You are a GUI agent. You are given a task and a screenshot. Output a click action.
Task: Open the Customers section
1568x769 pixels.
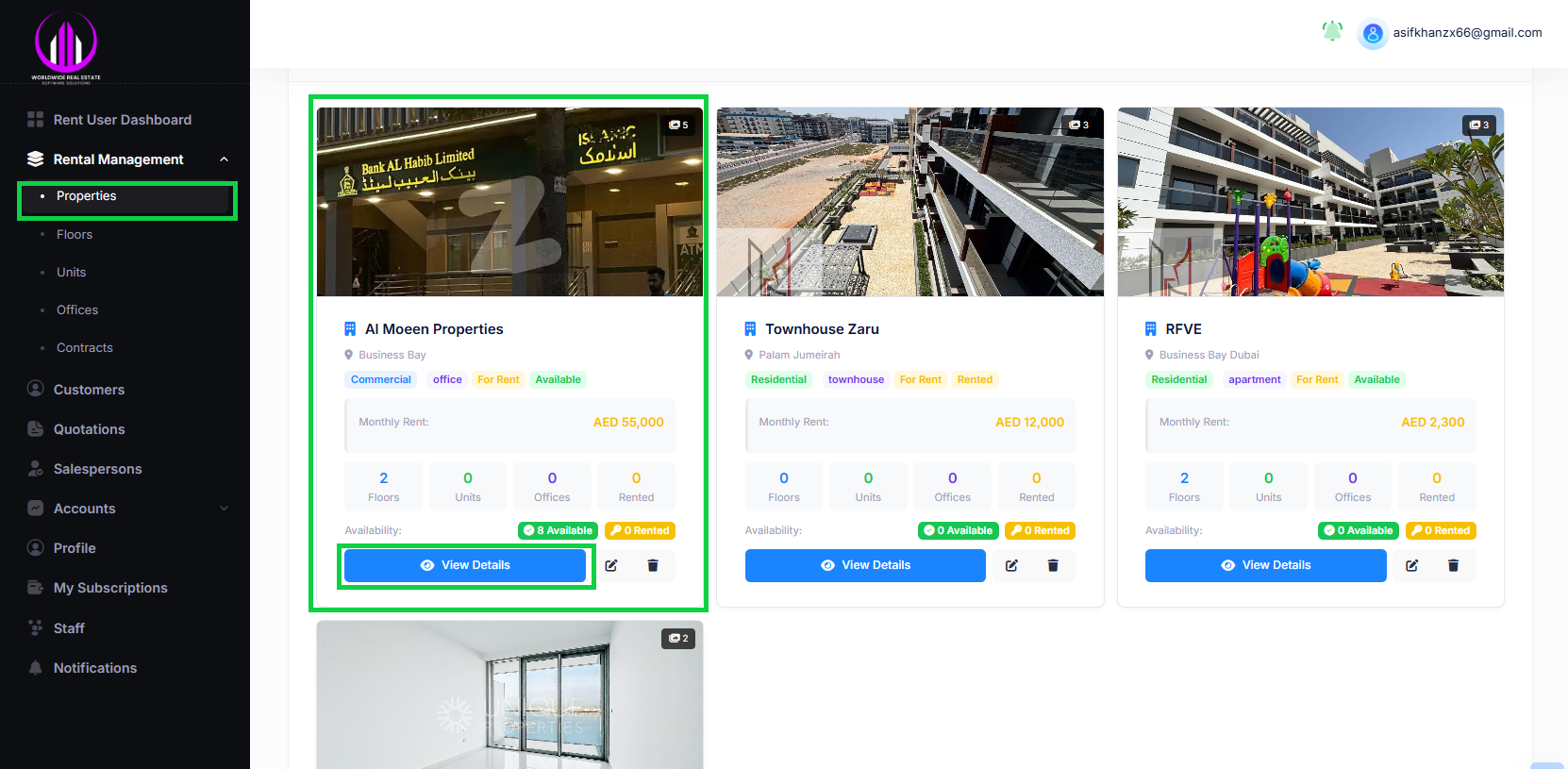(x=89, y=390)
